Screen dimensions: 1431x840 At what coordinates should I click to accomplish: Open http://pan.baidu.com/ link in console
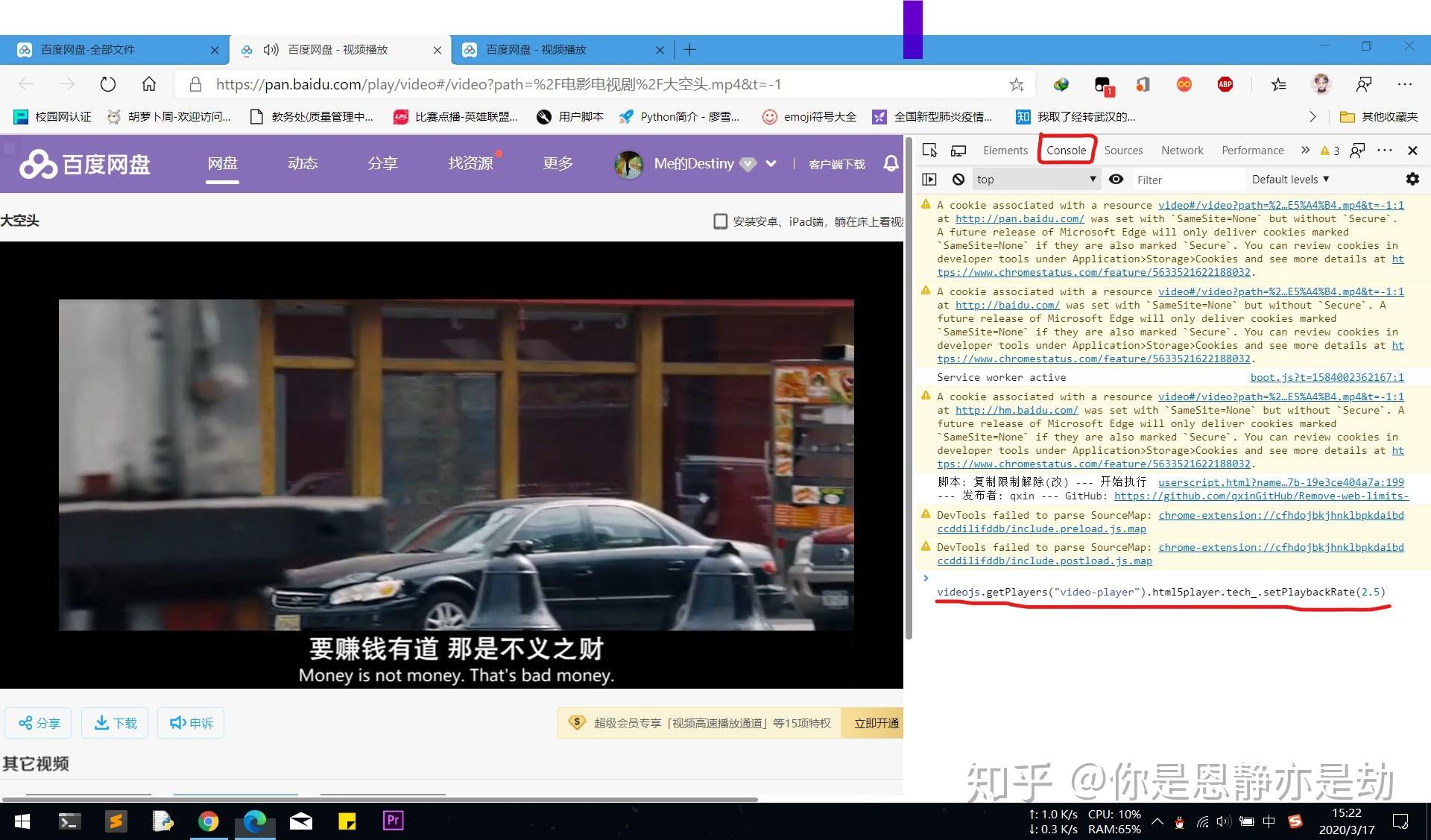pyautogui.click(x=1020, y=219)
